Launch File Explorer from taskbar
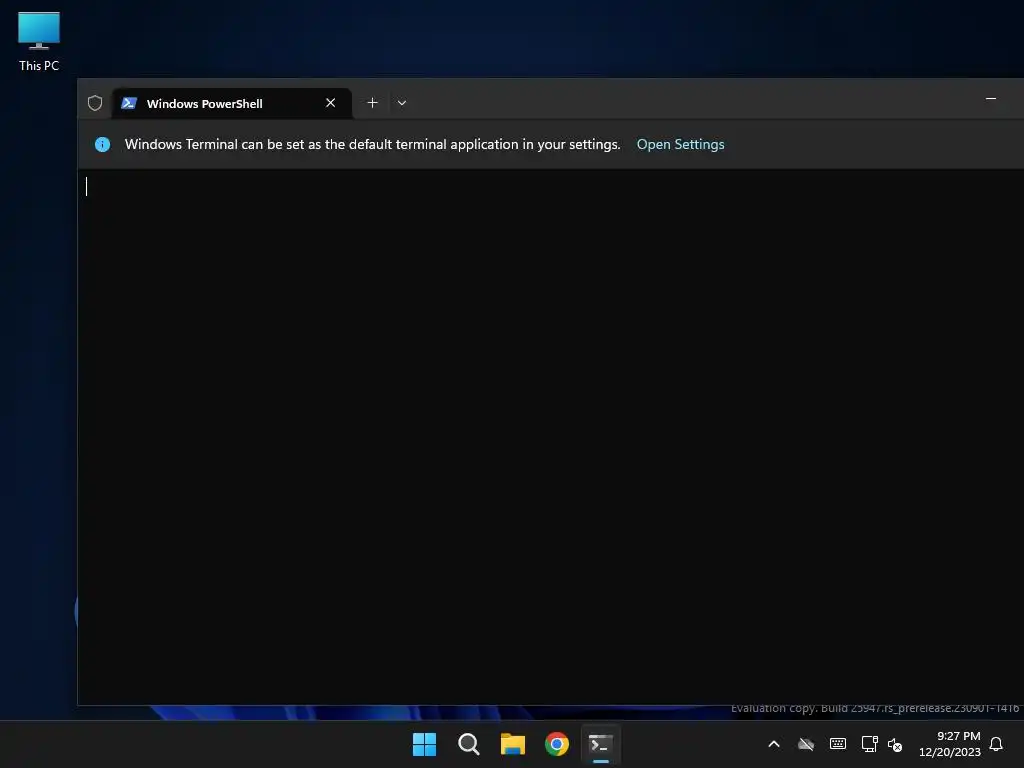This screenshot has height=768, width=1024. click(x=513, y=744)
